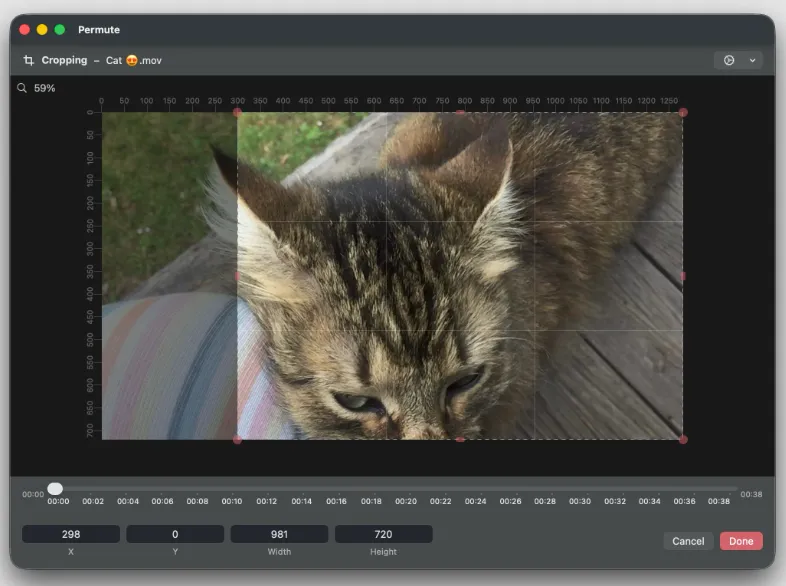This screenshot has height=586, width=786.
Task: Click the 00:38 end time label
Action: click(751, 494)
